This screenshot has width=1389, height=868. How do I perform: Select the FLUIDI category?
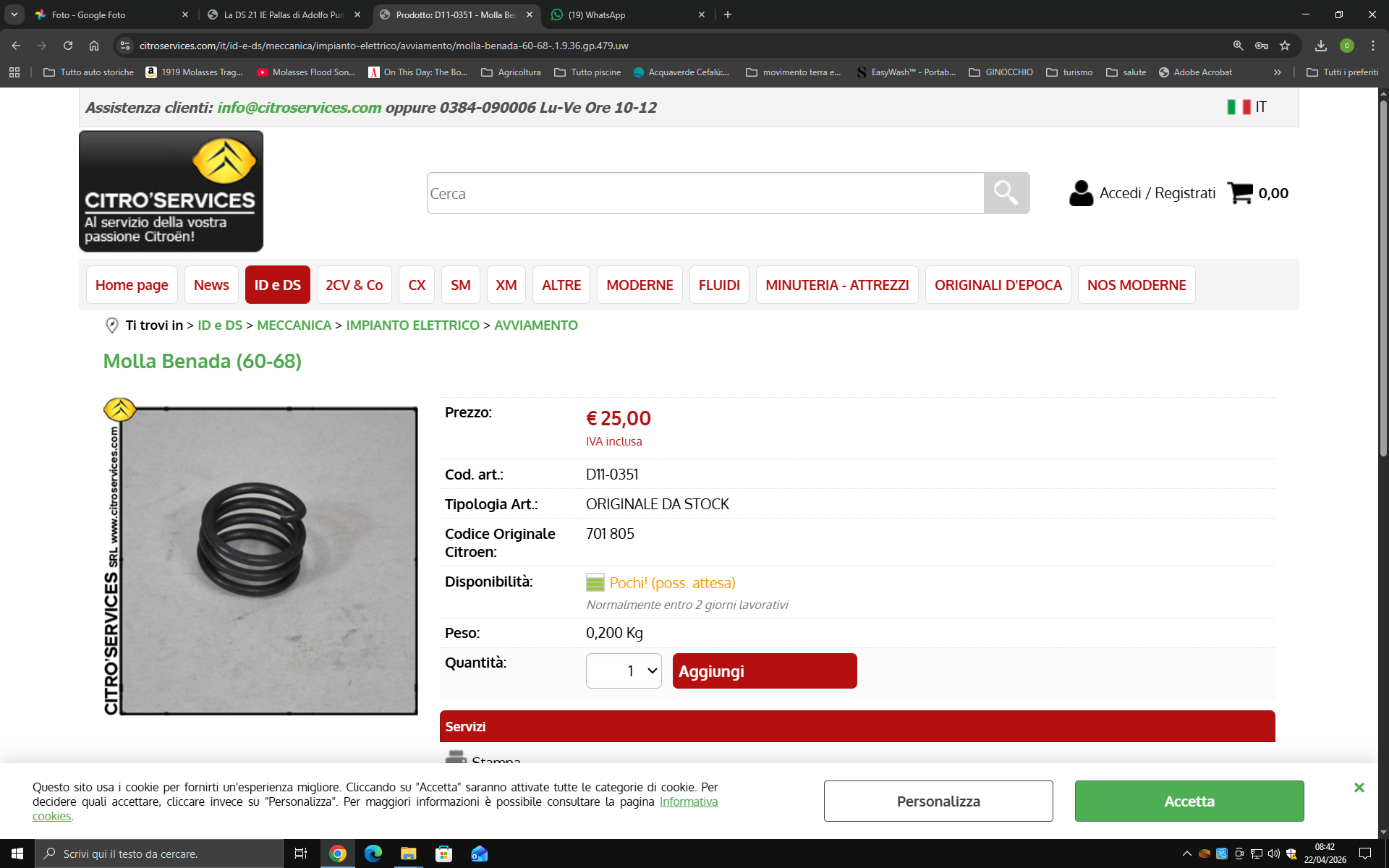pos(719,285)
